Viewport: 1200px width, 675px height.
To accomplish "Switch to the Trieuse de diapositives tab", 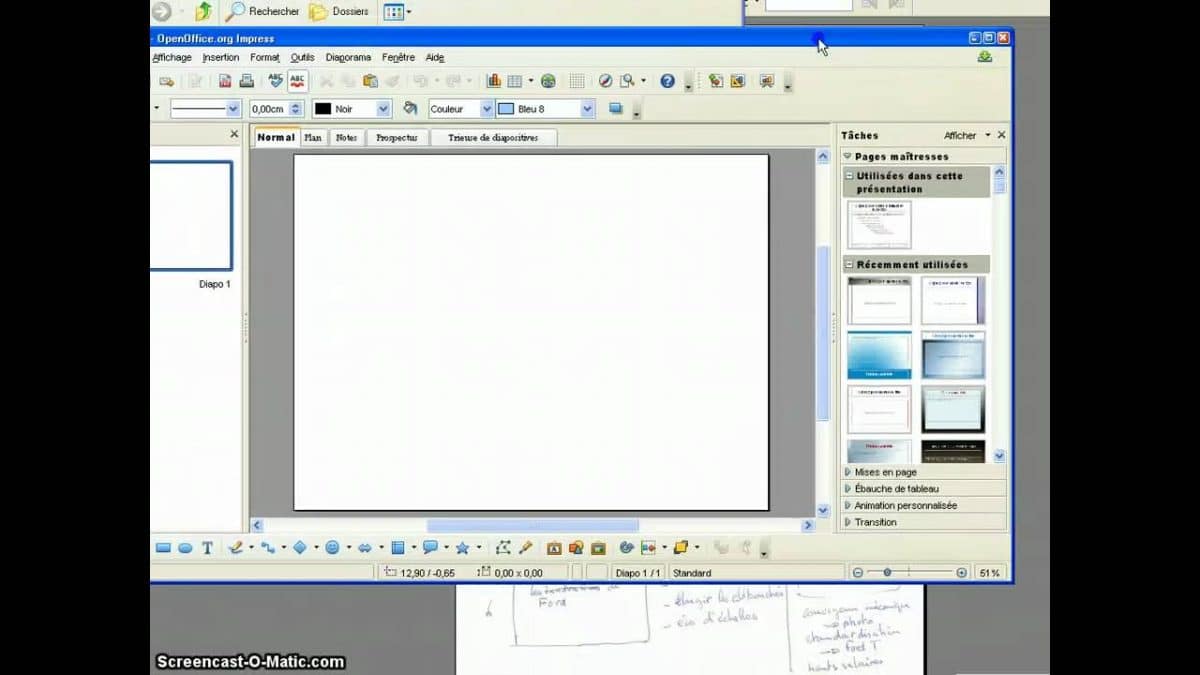I will [493, 138].
